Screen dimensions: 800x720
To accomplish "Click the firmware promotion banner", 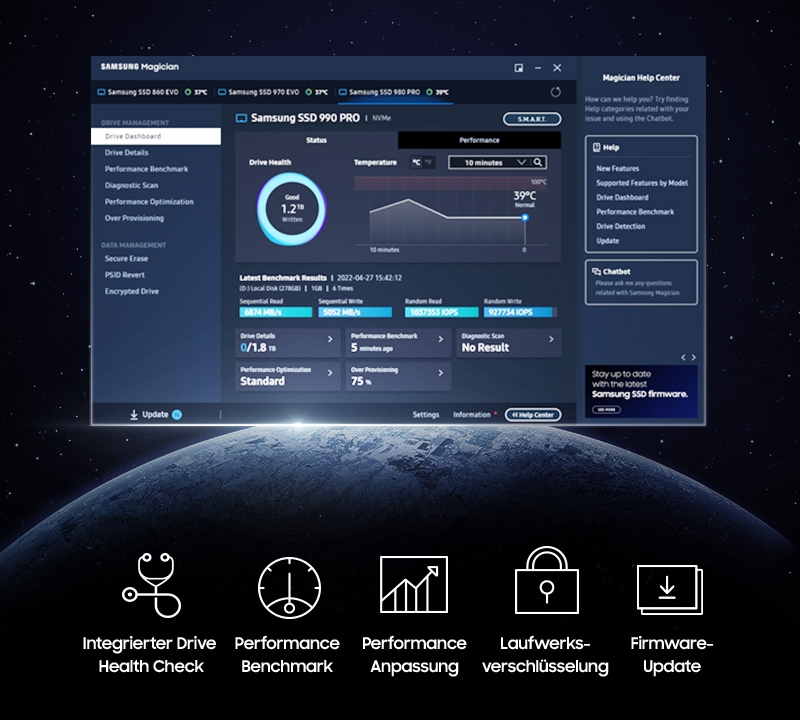I will (641, 391).
